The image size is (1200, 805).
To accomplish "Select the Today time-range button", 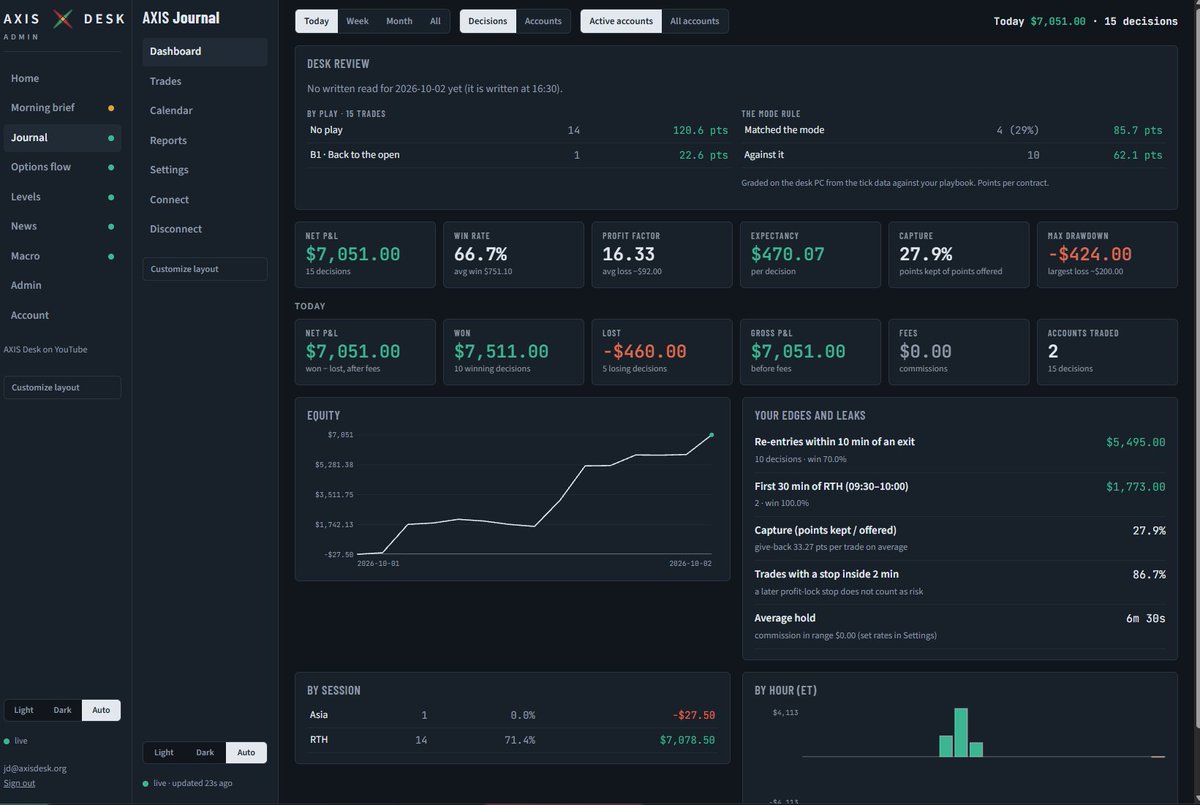I will [316, 21].
